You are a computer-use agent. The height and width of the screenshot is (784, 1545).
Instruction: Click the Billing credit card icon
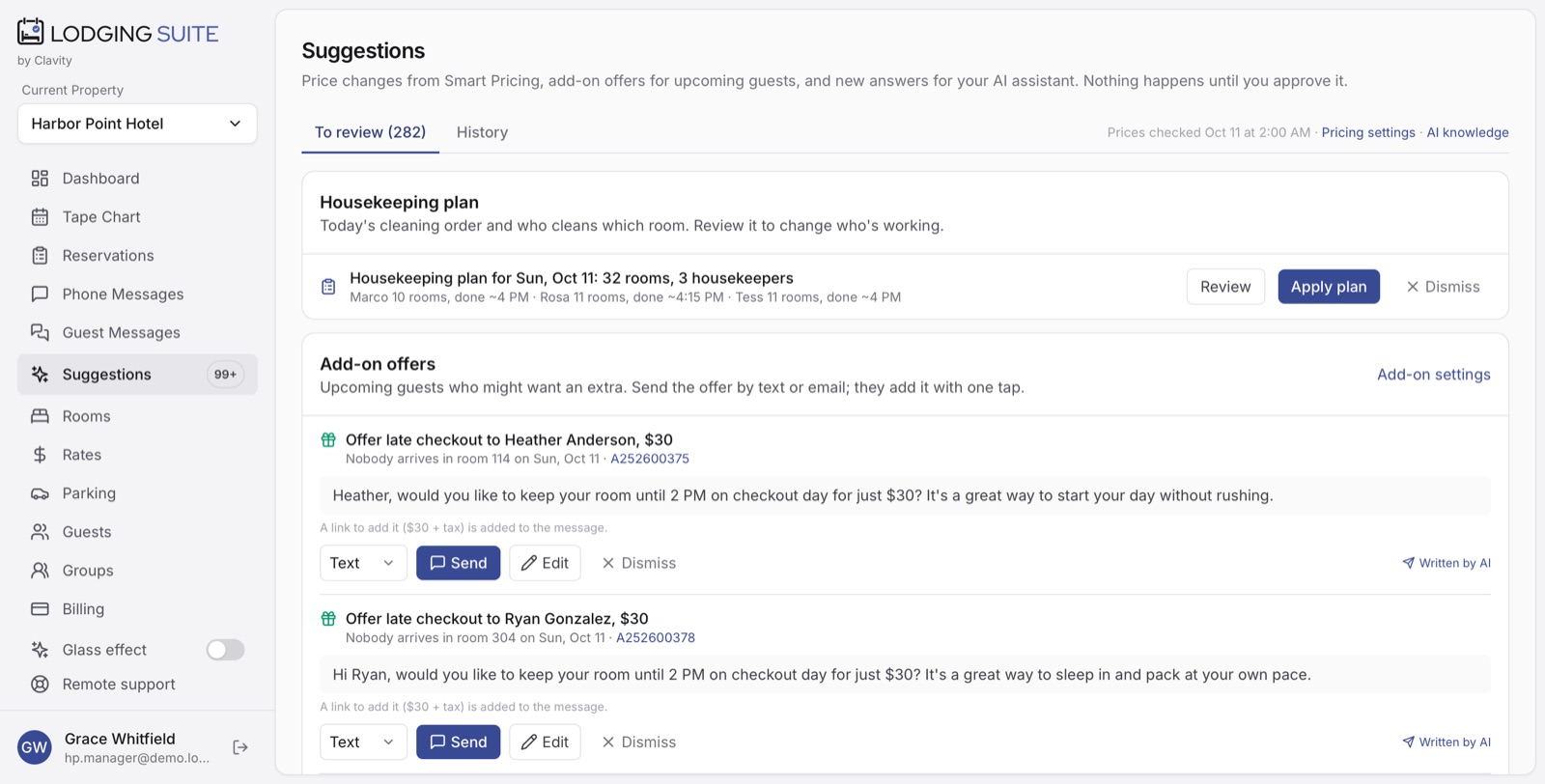click(40, 609)
